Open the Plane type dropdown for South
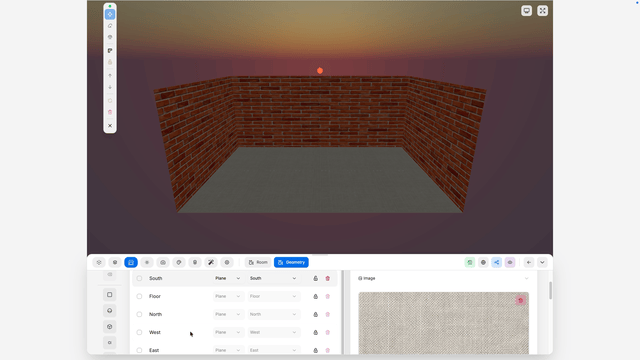 click(x=228, y=278)
